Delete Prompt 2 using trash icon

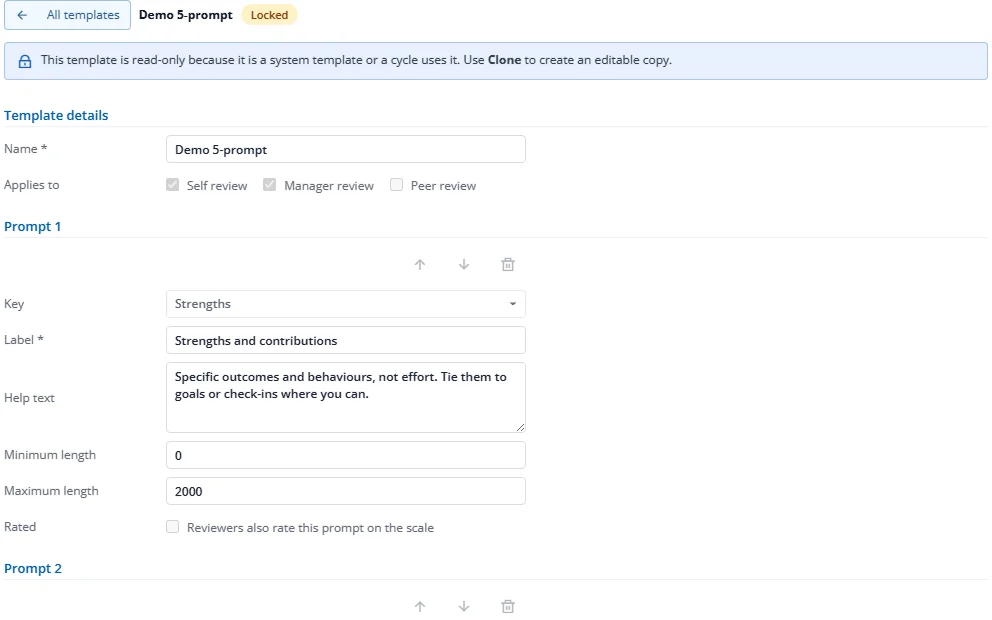point(507,606)
